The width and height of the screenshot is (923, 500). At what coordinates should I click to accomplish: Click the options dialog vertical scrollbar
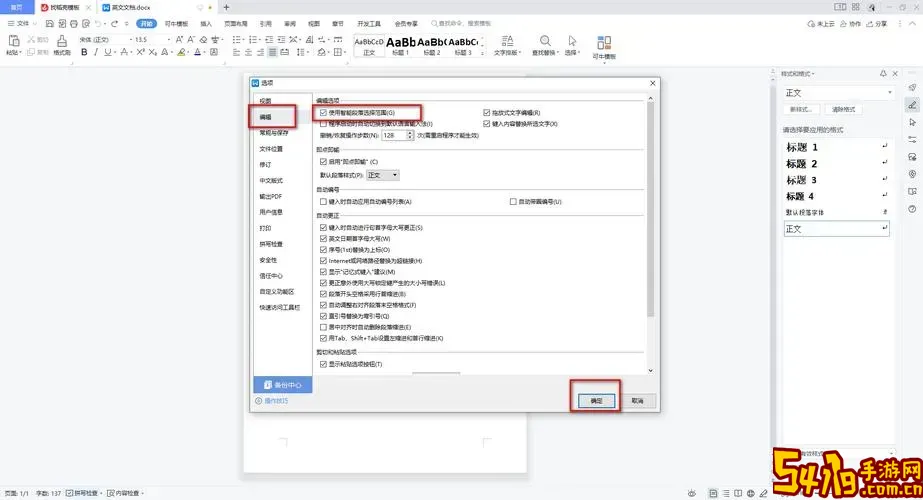[650, 209]
